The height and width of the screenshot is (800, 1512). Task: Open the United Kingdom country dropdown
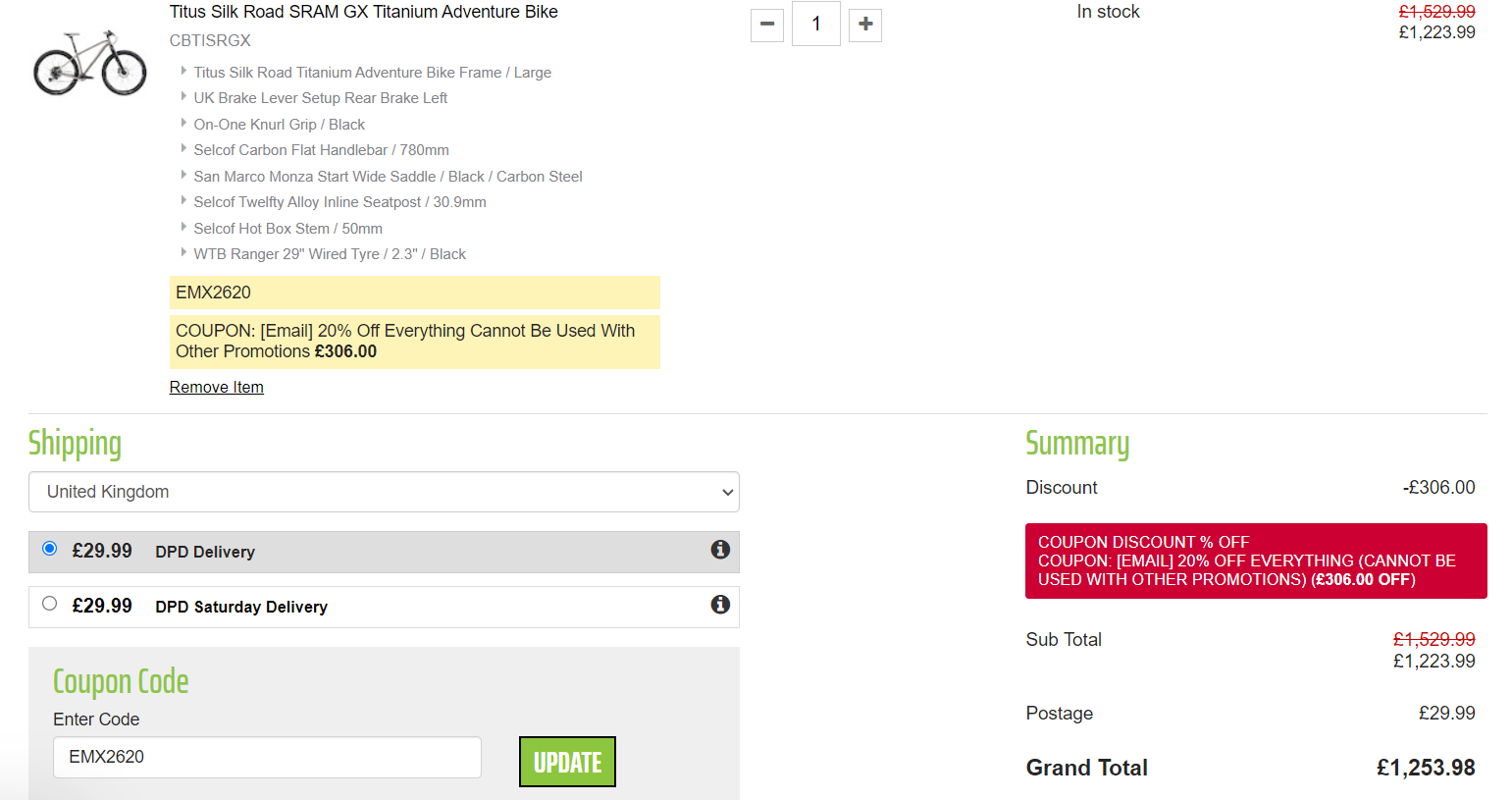point(384,492)
